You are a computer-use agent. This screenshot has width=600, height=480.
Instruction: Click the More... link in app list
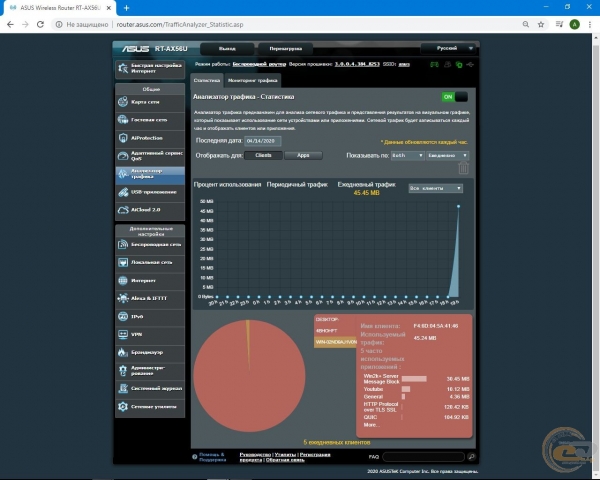coord(372,425)
